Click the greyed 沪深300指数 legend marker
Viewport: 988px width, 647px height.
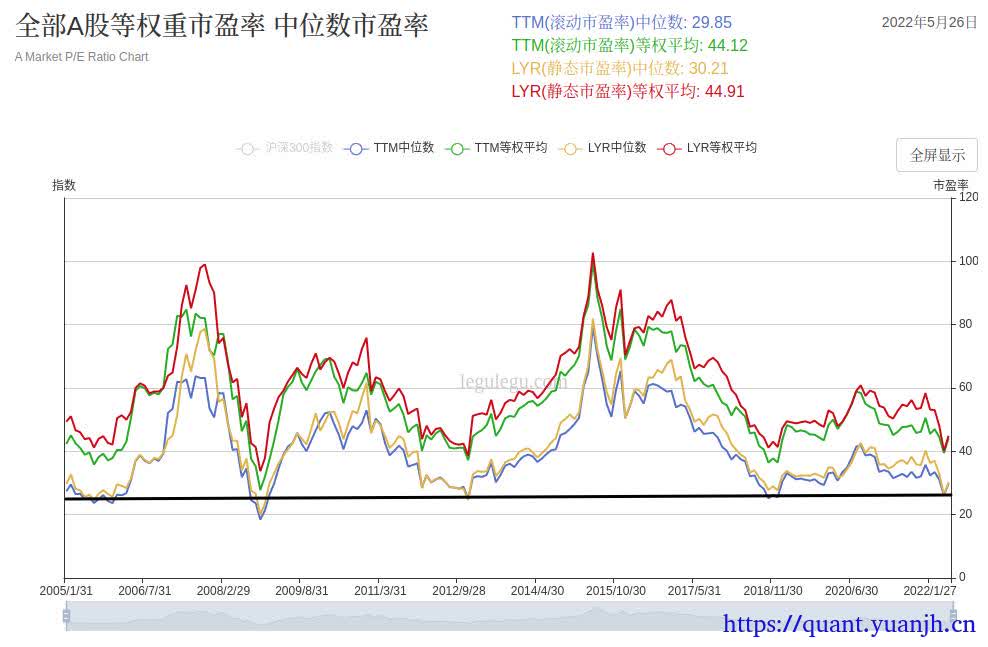coord(248,148)
